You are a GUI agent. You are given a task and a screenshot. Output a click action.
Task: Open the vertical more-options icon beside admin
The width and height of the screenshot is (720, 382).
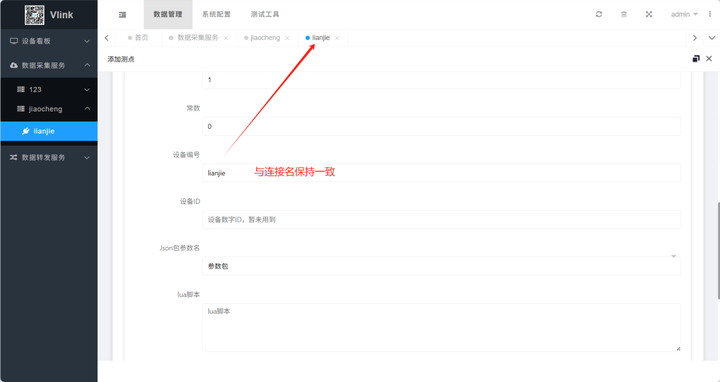pyautogui.click(x=710, y=14)
